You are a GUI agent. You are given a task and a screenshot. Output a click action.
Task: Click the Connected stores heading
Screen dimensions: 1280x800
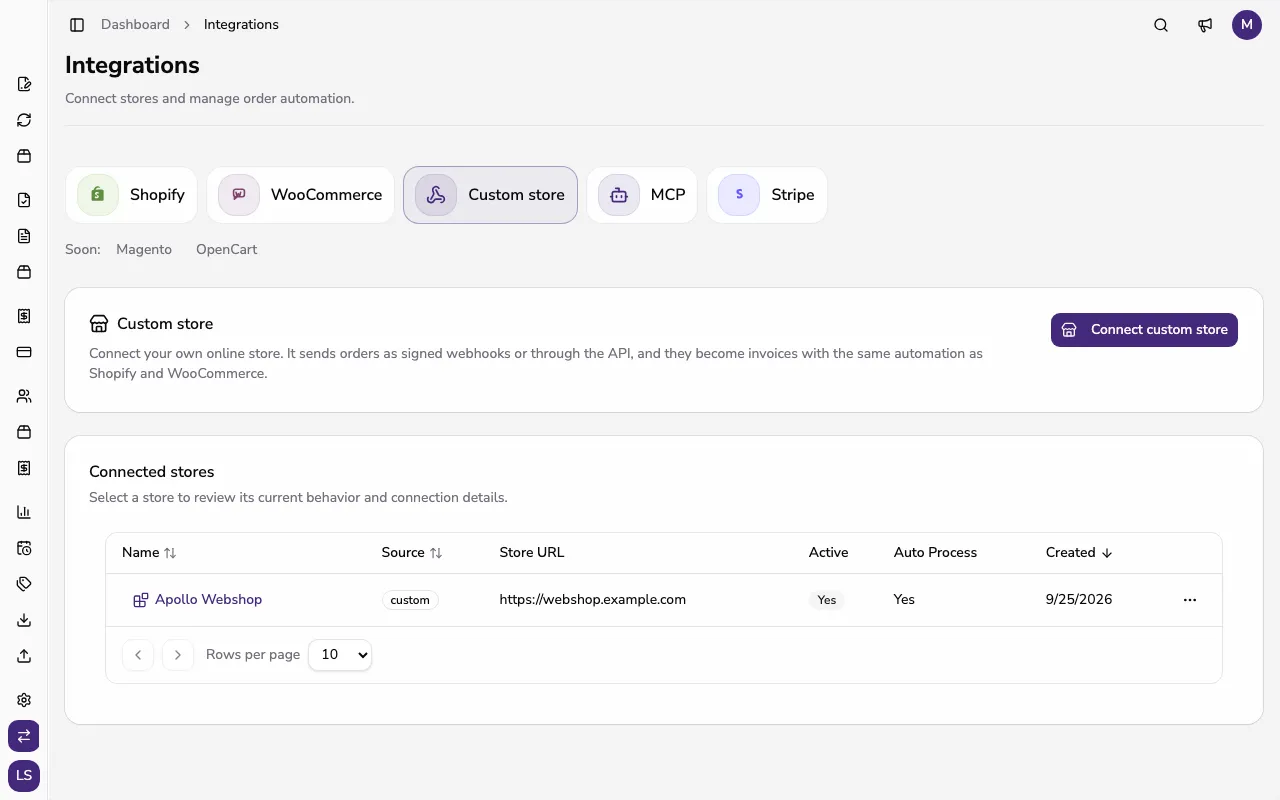[152, 472]
